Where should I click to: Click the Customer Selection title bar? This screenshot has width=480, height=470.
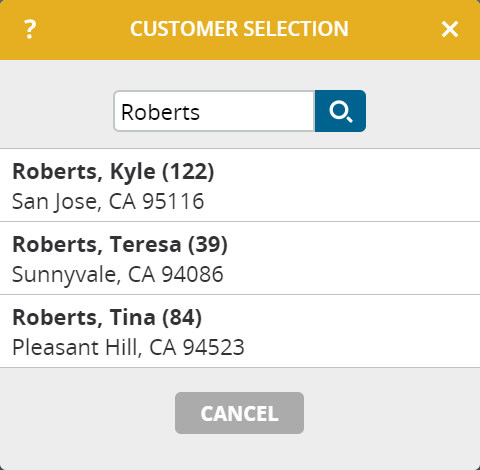coord(239,29)
